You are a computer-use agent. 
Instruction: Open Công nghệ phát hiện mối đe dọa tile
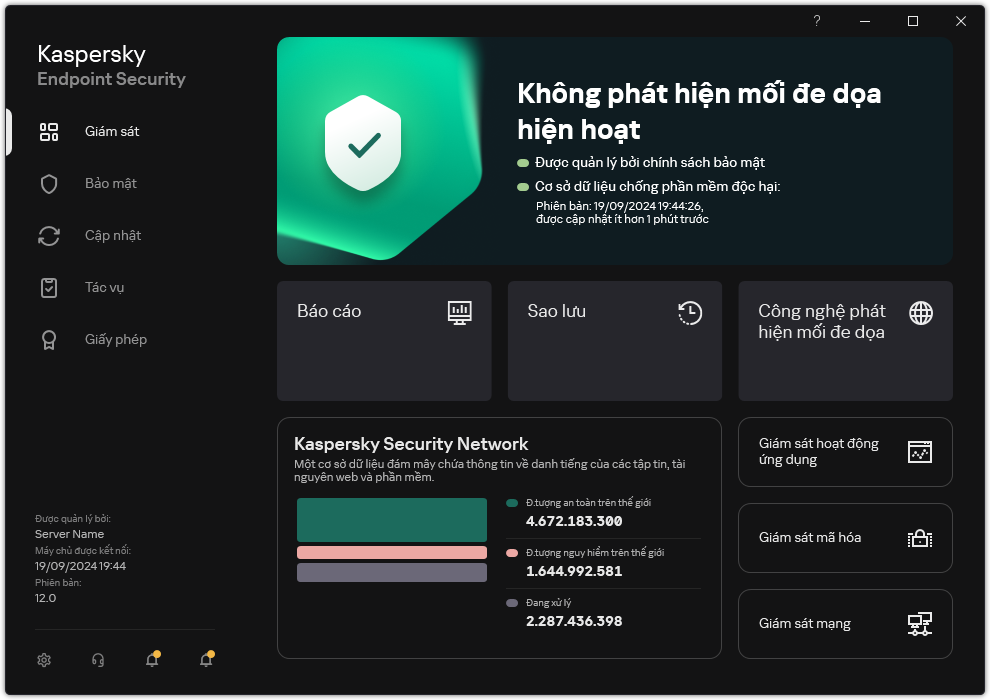tap(845, 341)
